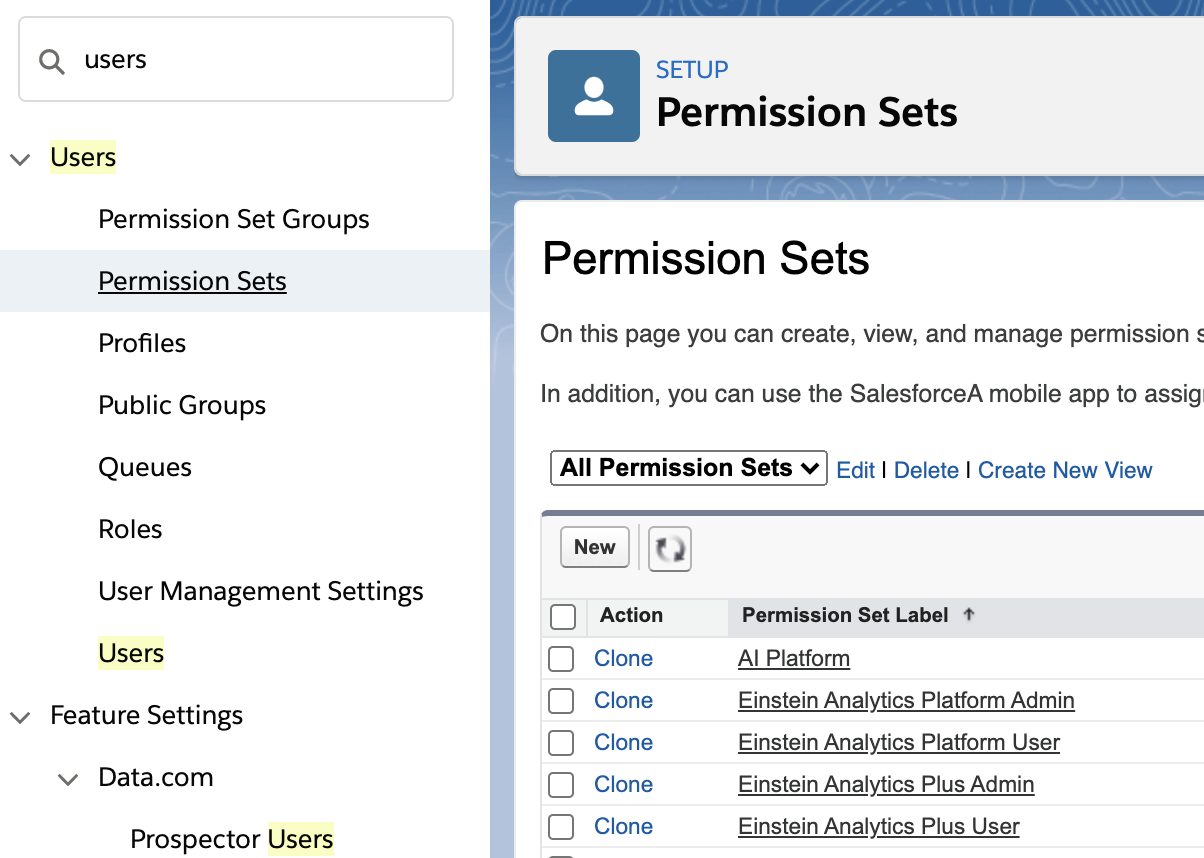Open Einstein Analytics Platform Admin permission set
Screen dimensions: 1204x858
click(x=906, y=701)
